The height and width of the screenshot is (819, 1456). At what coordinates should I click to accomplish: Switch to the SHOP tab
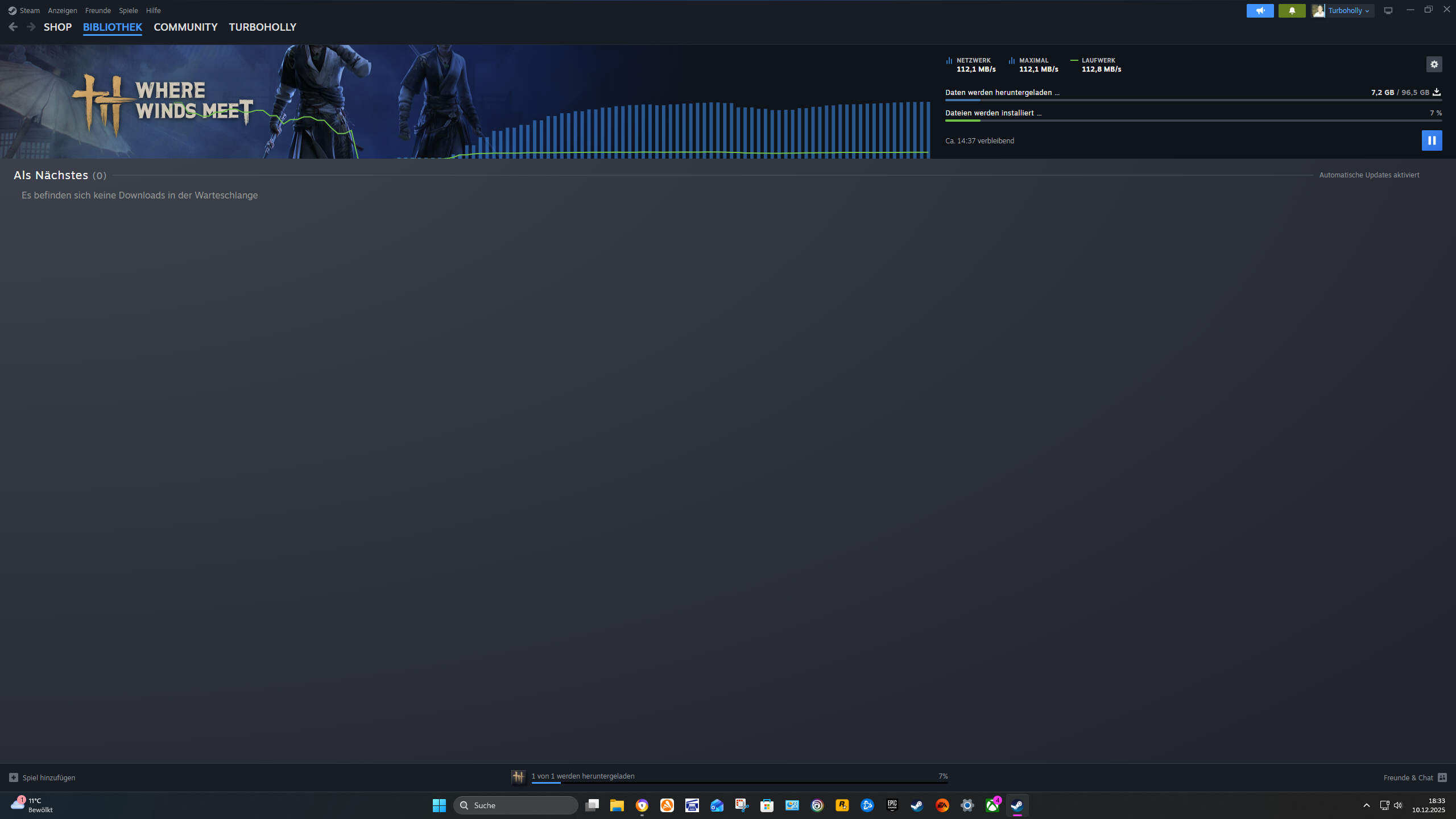(x=57, y=27)
